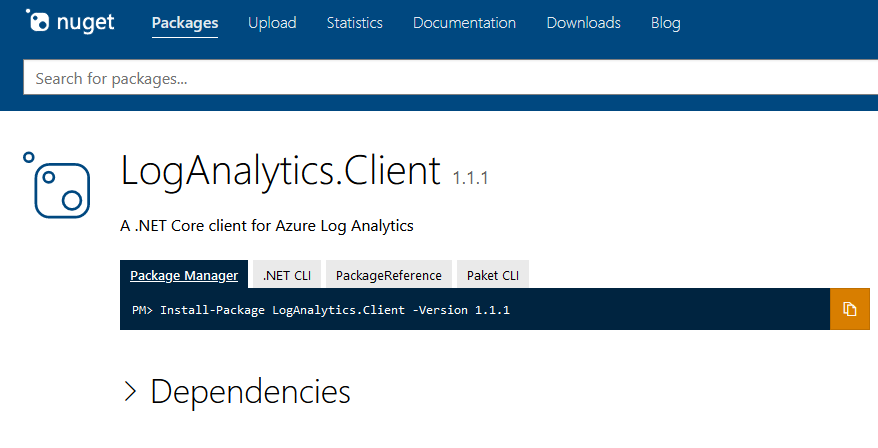Screen dimensions: 878x448
Task: Click the Install-Package command text
Action: click(x=334, y=310)
